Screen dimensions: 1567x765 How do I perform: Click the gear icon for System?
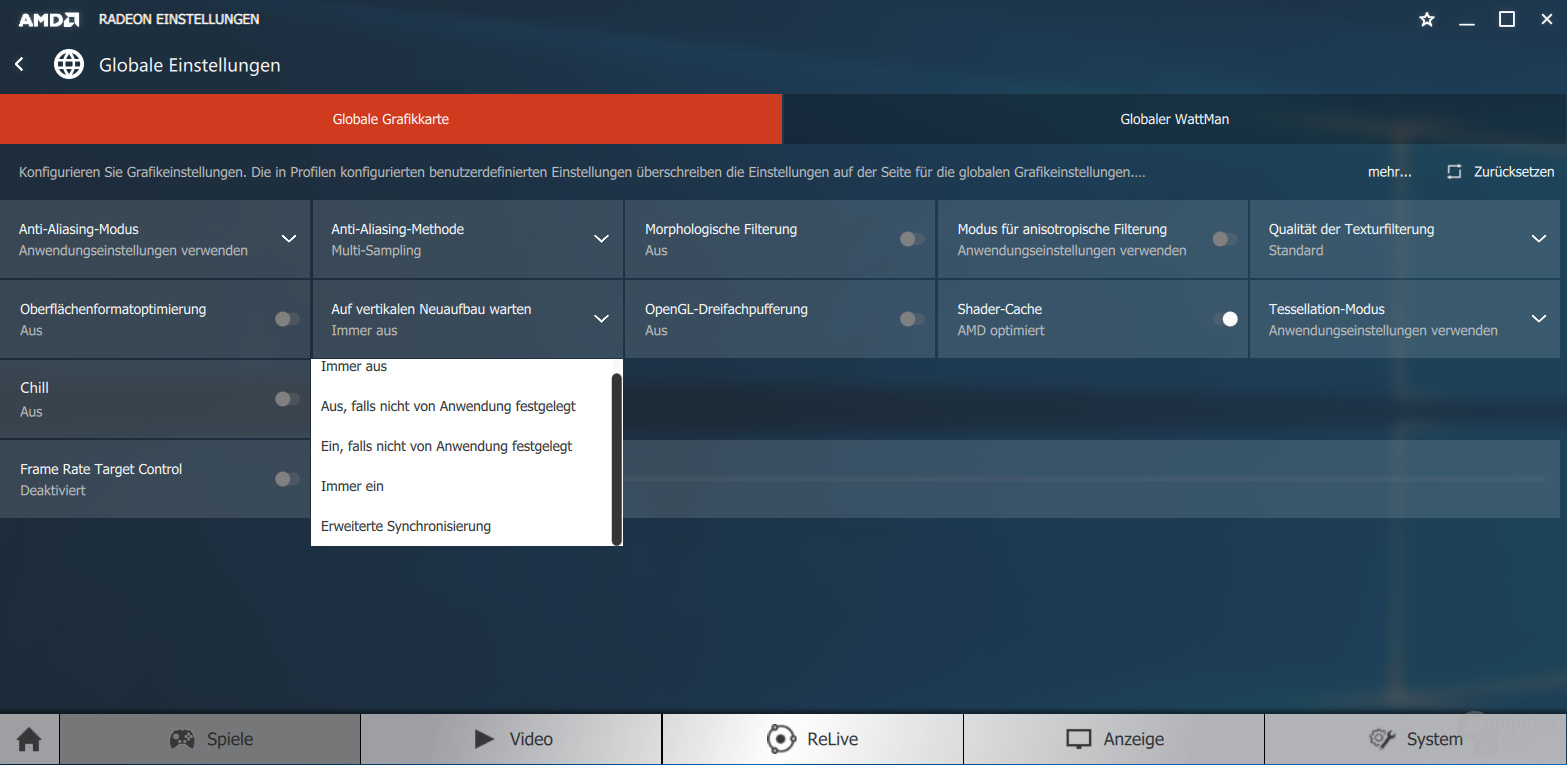(x=1382, y=740)
